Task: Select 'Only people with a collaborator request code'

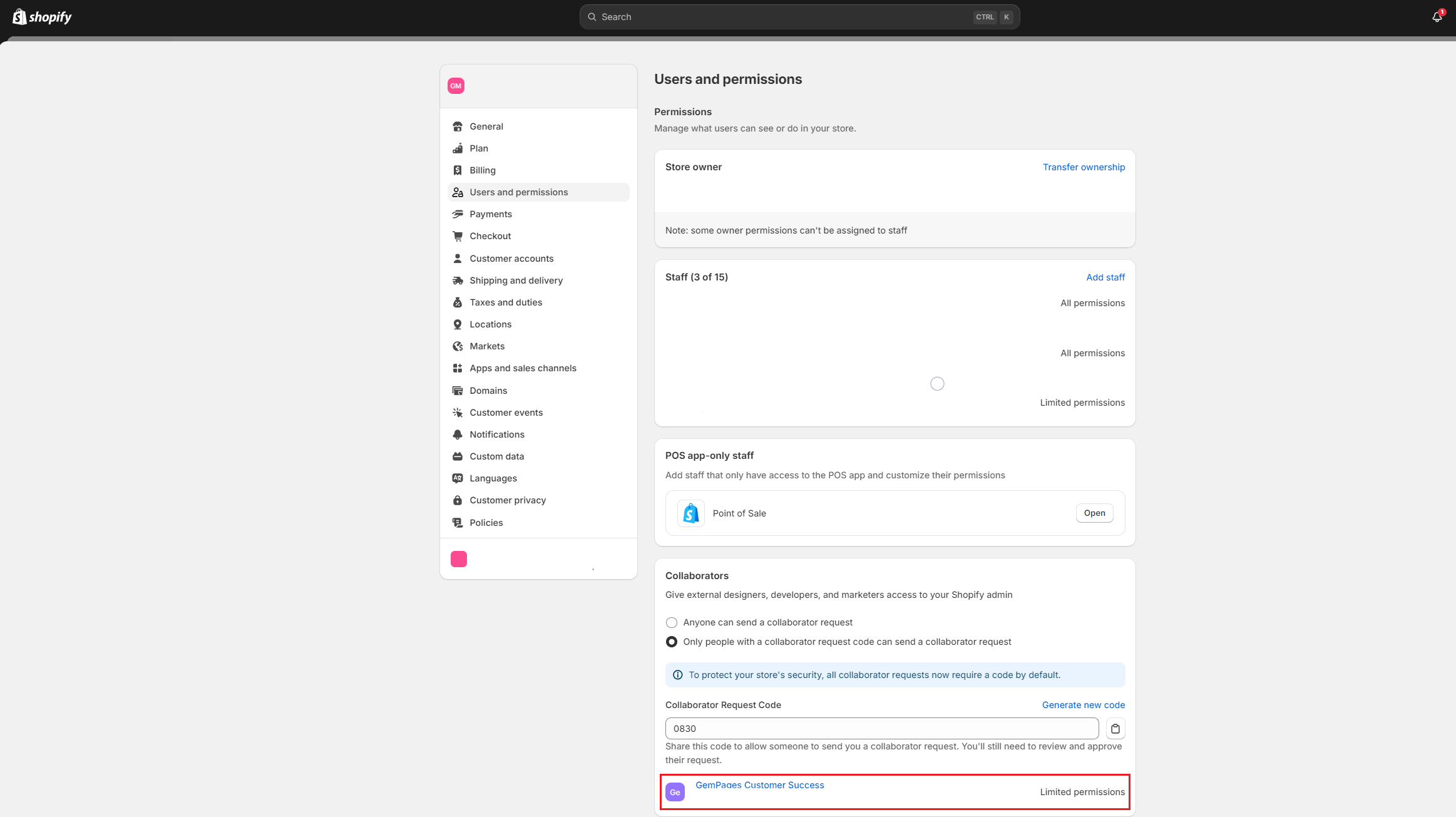Action: [671, 641]
